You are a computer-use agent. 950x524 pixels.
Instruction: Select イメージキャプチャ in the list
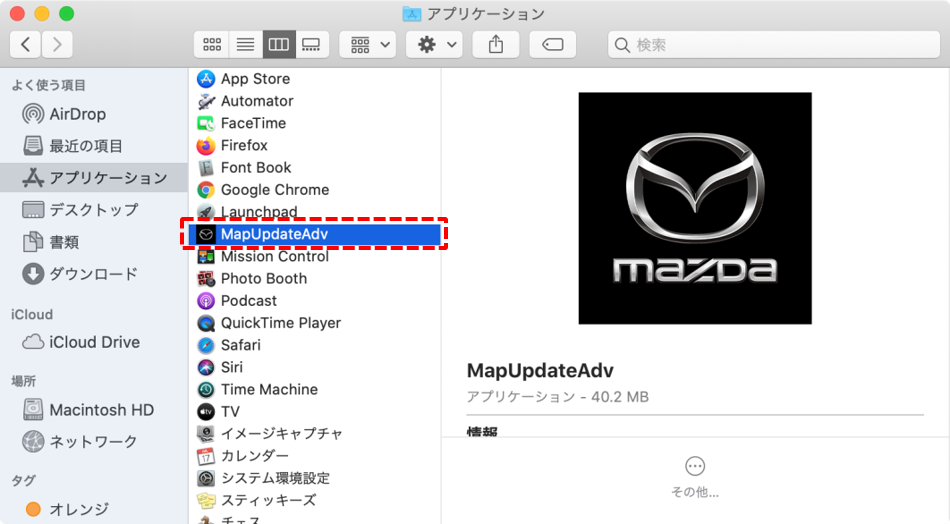[x=315, y=434]
